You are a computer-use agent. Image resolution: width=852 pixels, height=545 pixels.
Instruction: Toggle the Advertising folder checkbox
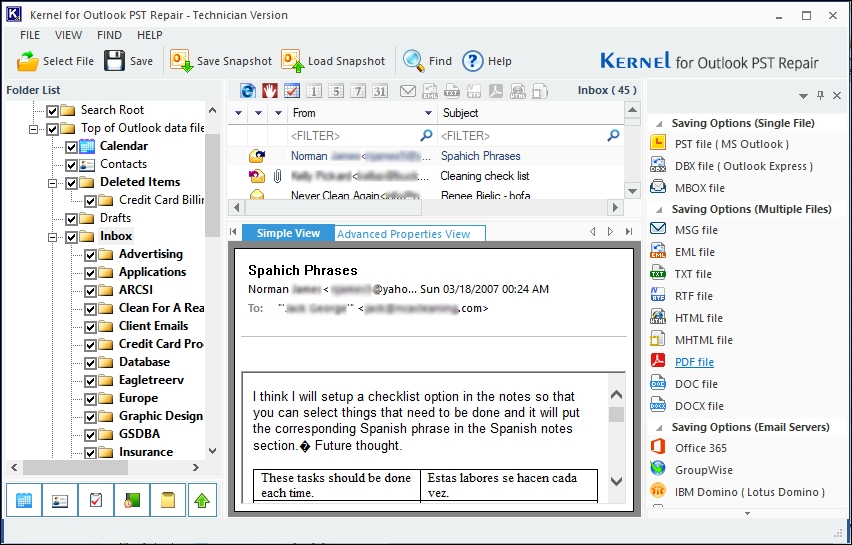(x=90, y=255)
